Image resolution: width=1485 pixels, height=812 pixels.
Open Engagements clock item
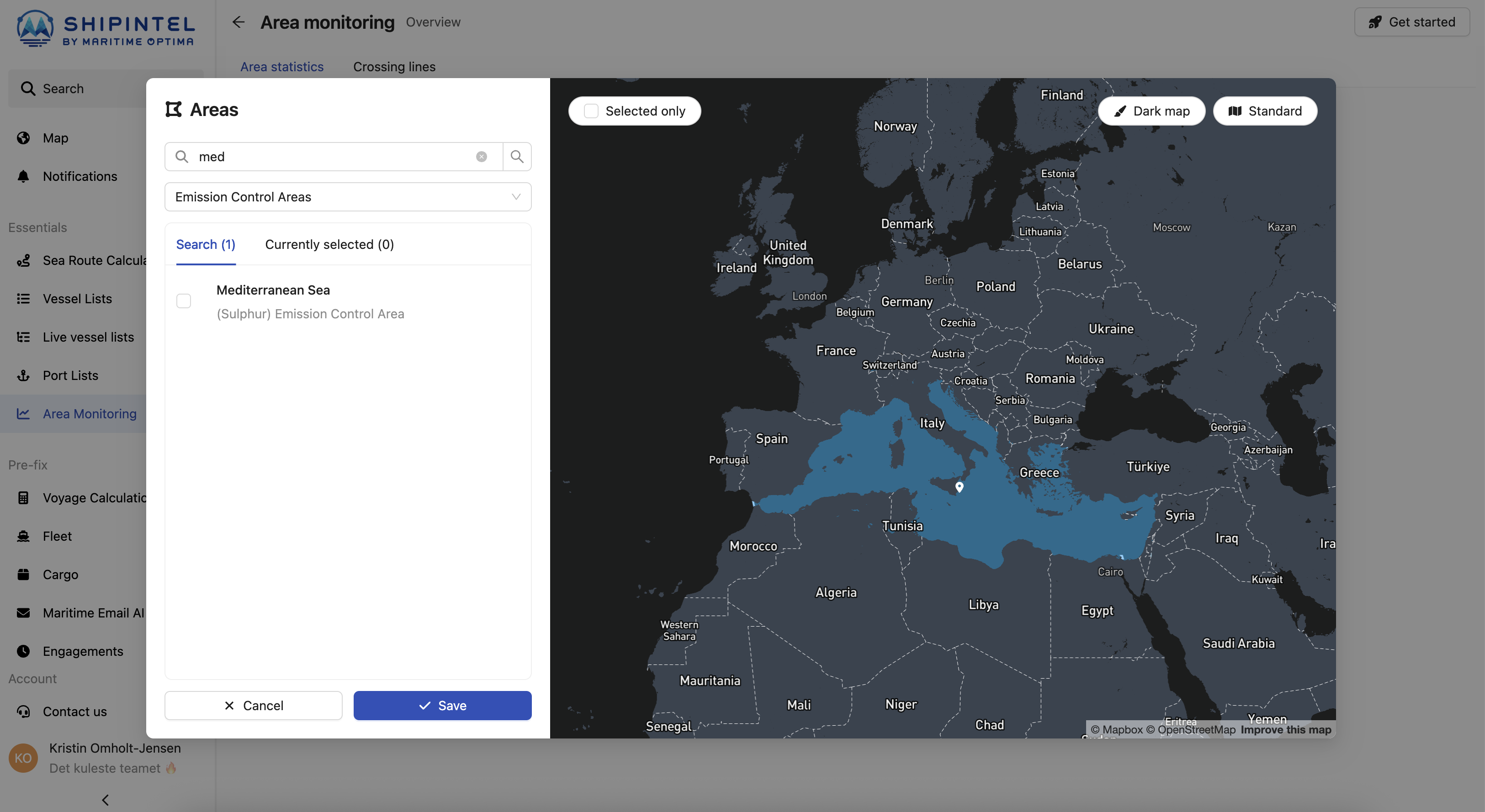[x=82, y=651]
